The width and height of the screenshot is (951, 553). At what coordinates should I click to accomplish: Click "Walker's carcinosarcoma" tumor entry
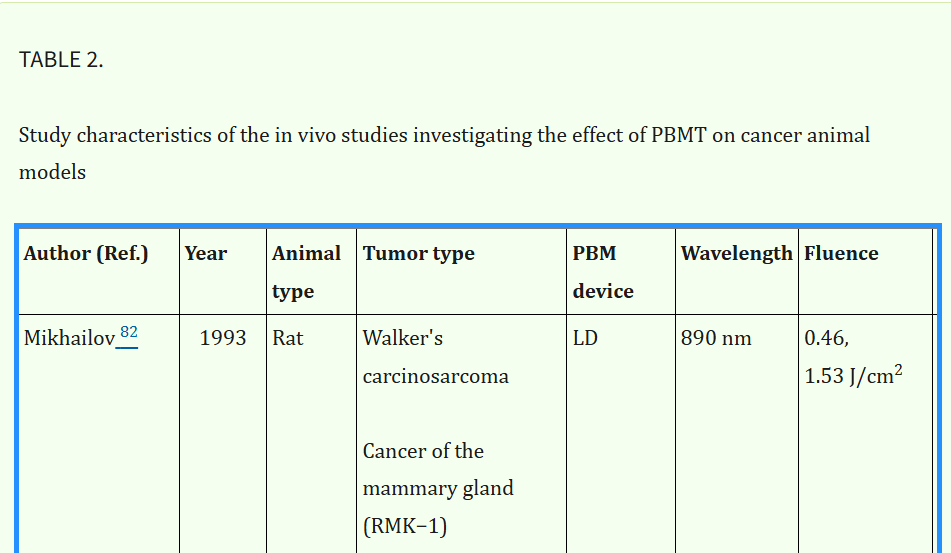point(435,357)
